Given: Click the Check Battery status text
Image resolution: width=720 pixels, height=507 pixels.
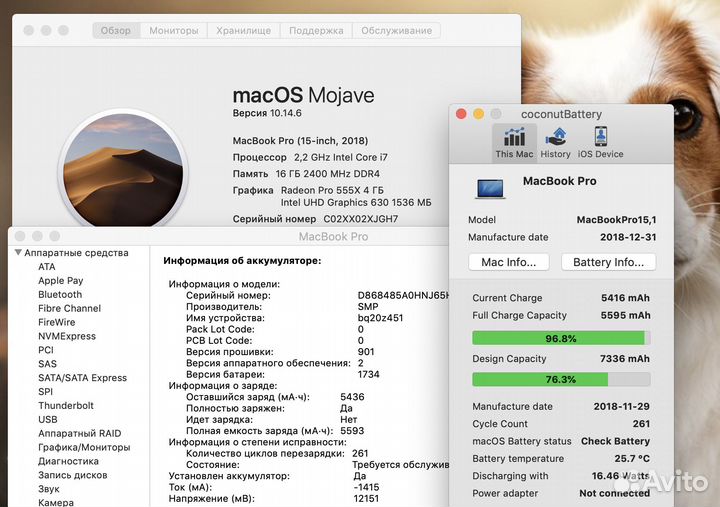Looking at the screenshot, I should point(615,441).
